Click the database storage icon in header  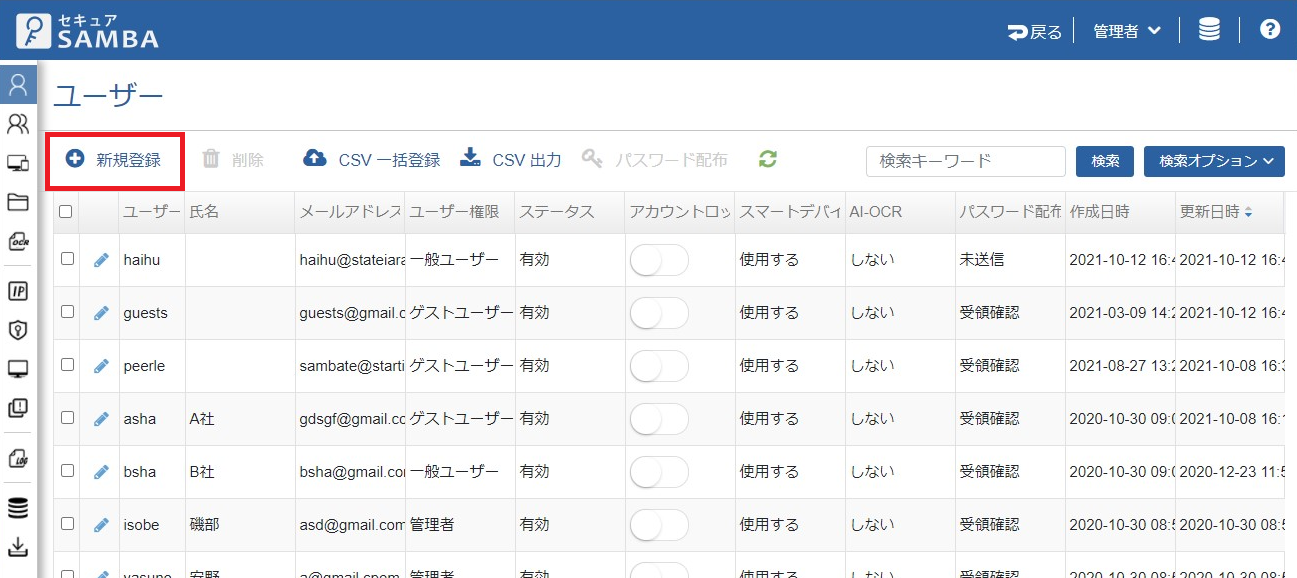coord(1209,30)
